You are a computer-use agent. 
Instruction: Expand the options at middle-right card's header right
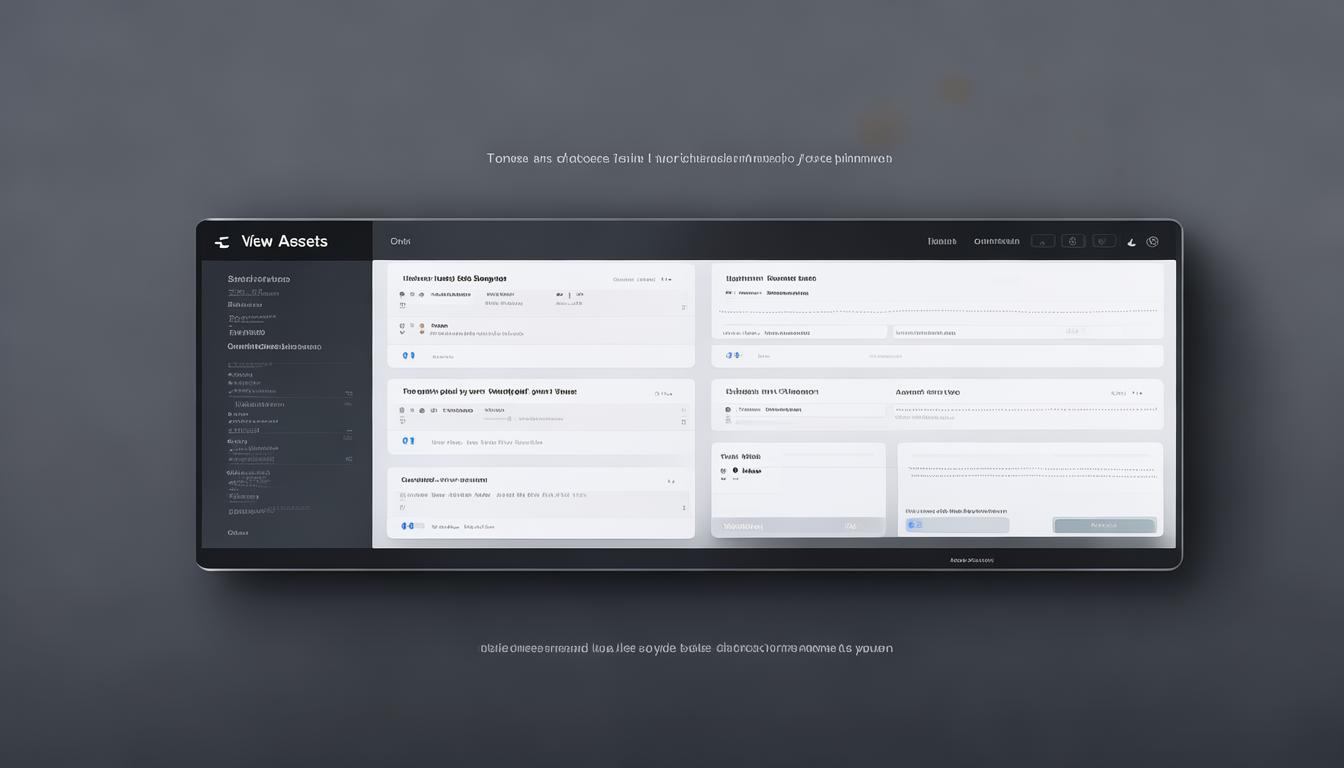1119,393
